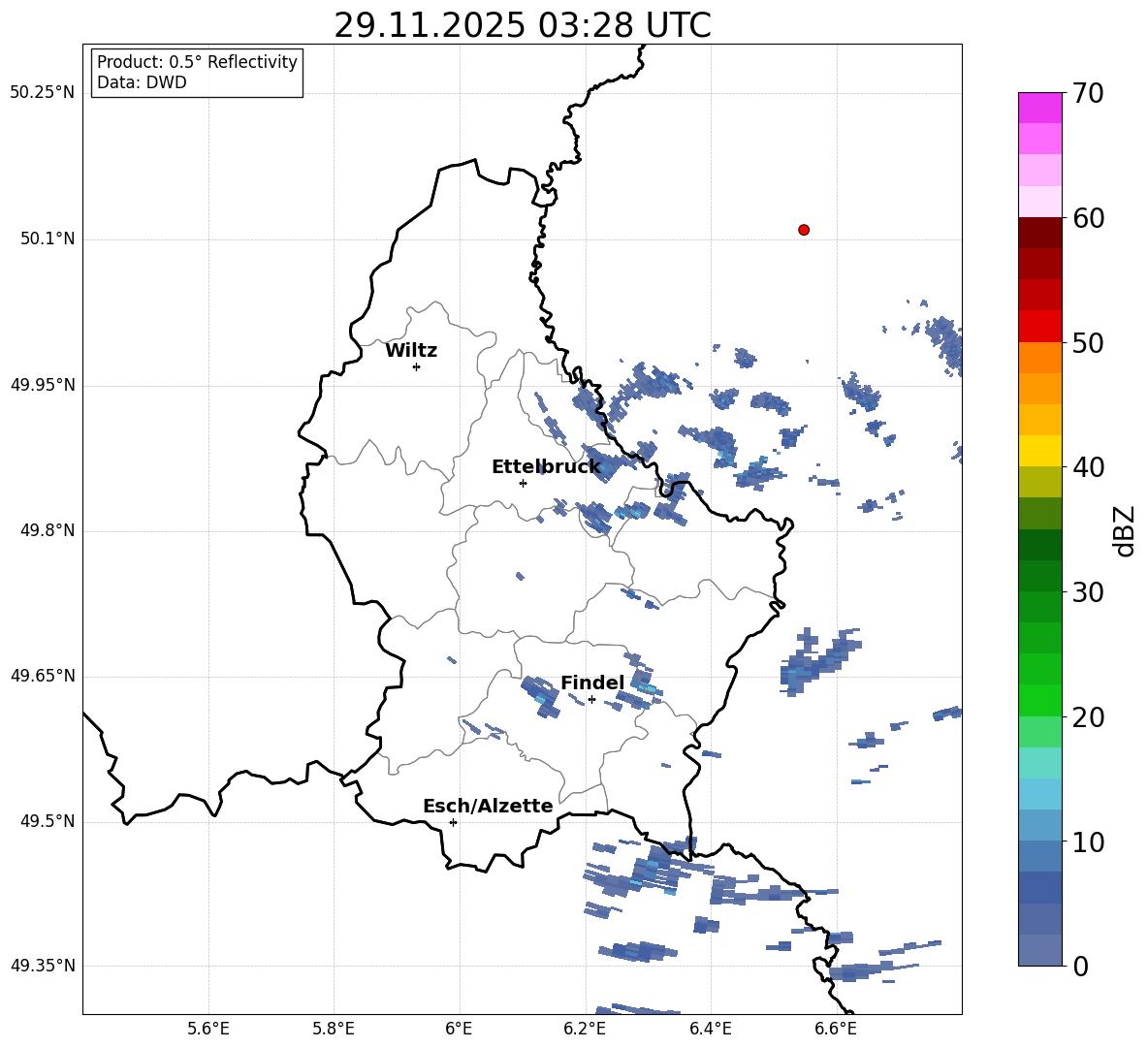The width and height of the screenshot is (1148, 1048).
Task: Click the Esch/Alzette station cross marker
Action: [453, 822]
